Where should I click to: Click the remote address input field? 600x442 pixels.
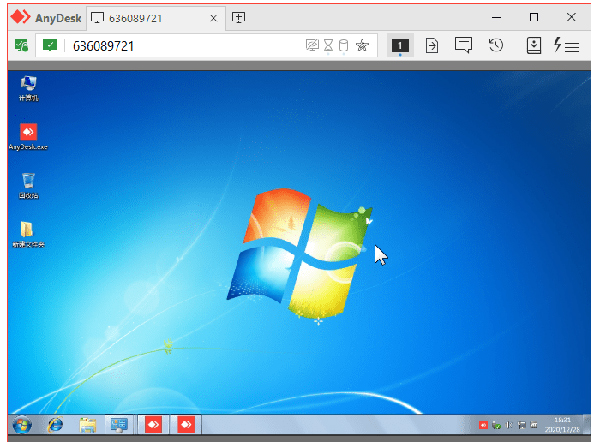pyautogui.click(x=180, y=45)
